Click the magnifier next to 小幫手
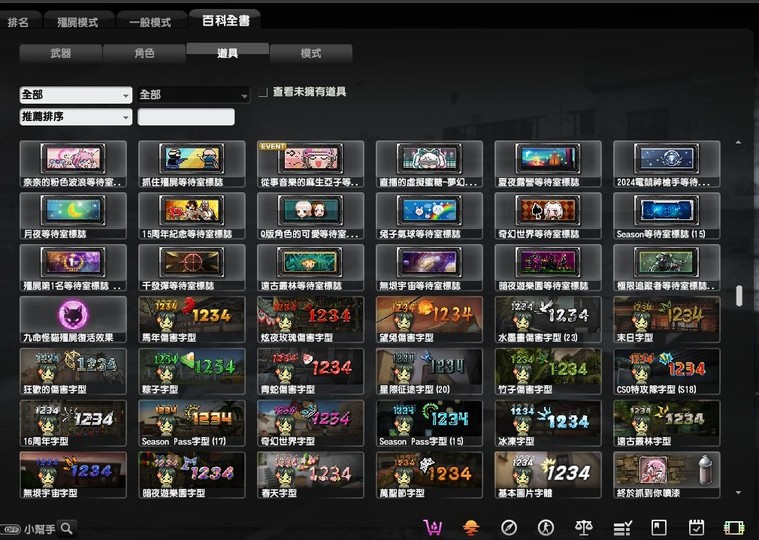This screenshot has width=759, height=540. pos(66,528)
